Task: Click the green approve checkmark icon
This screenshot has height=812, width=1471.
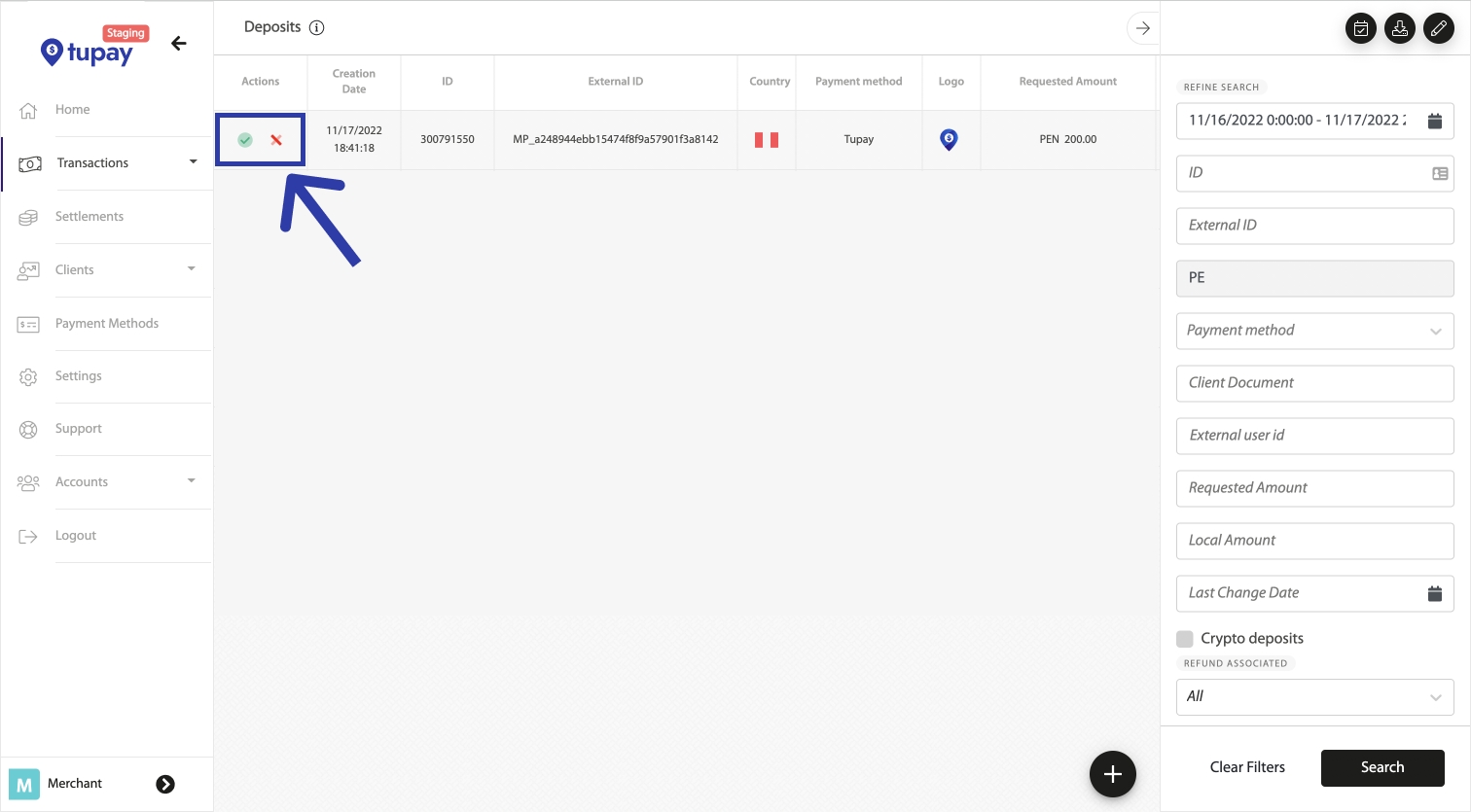Action: (x=245, y=140)
